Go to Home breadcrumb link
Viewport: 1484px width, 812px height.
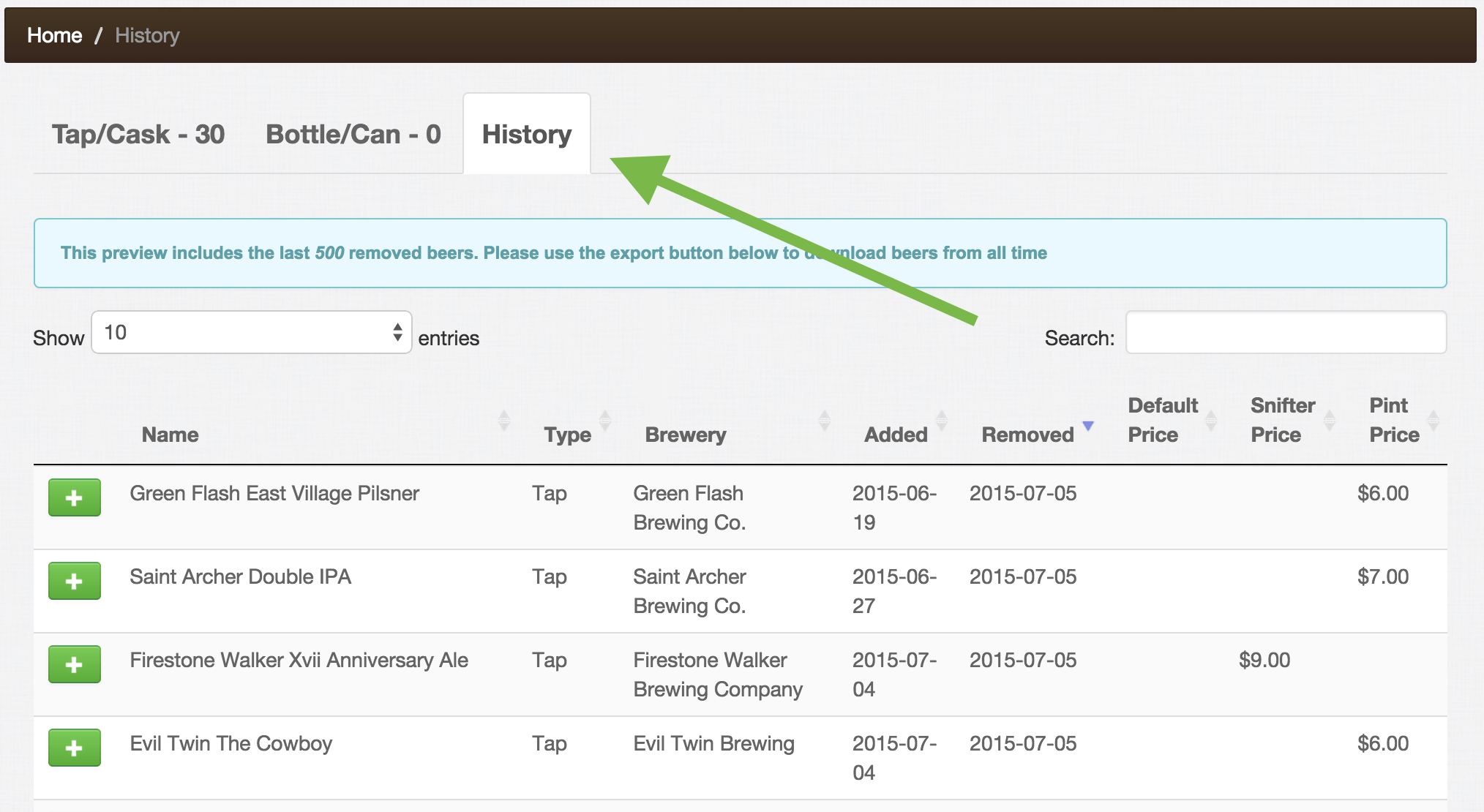pos(54,35)
